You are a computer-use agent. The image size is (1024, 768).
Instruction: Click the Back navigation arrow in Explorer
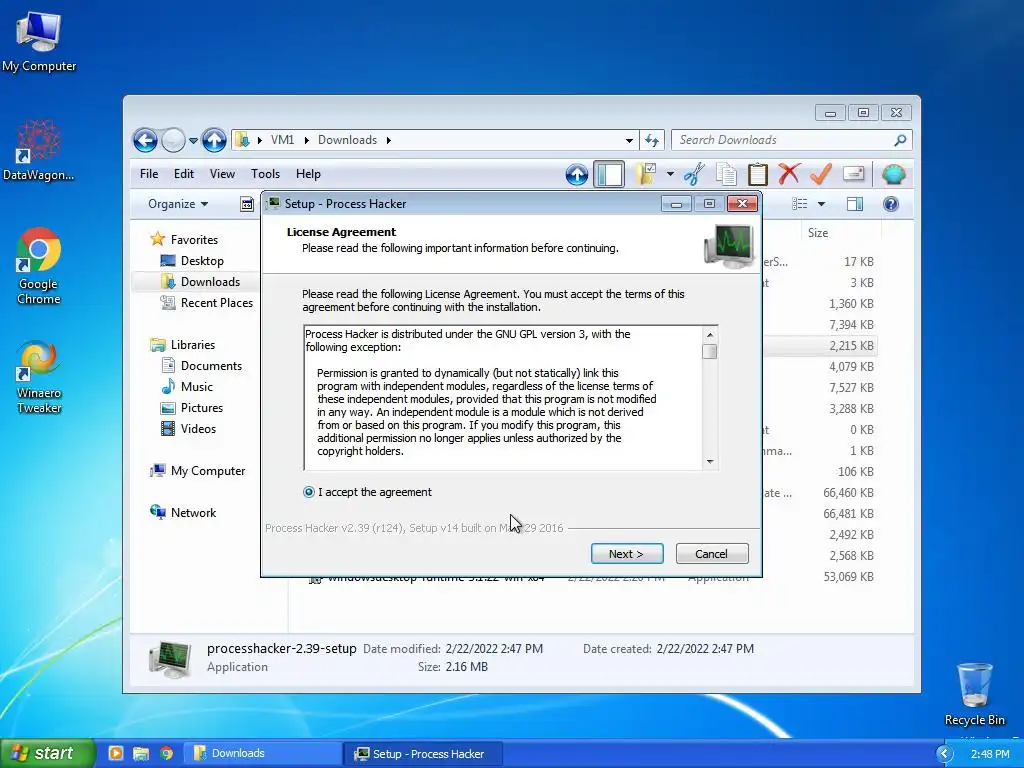tap(145, 140)
